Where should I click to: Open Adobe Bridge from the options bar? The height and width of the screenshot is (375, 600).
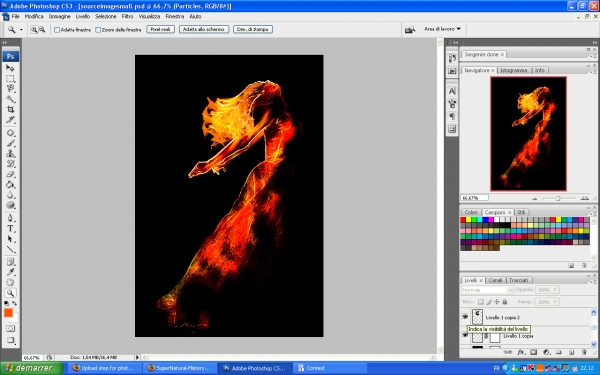pyautogui.click(x=410, y=29)
